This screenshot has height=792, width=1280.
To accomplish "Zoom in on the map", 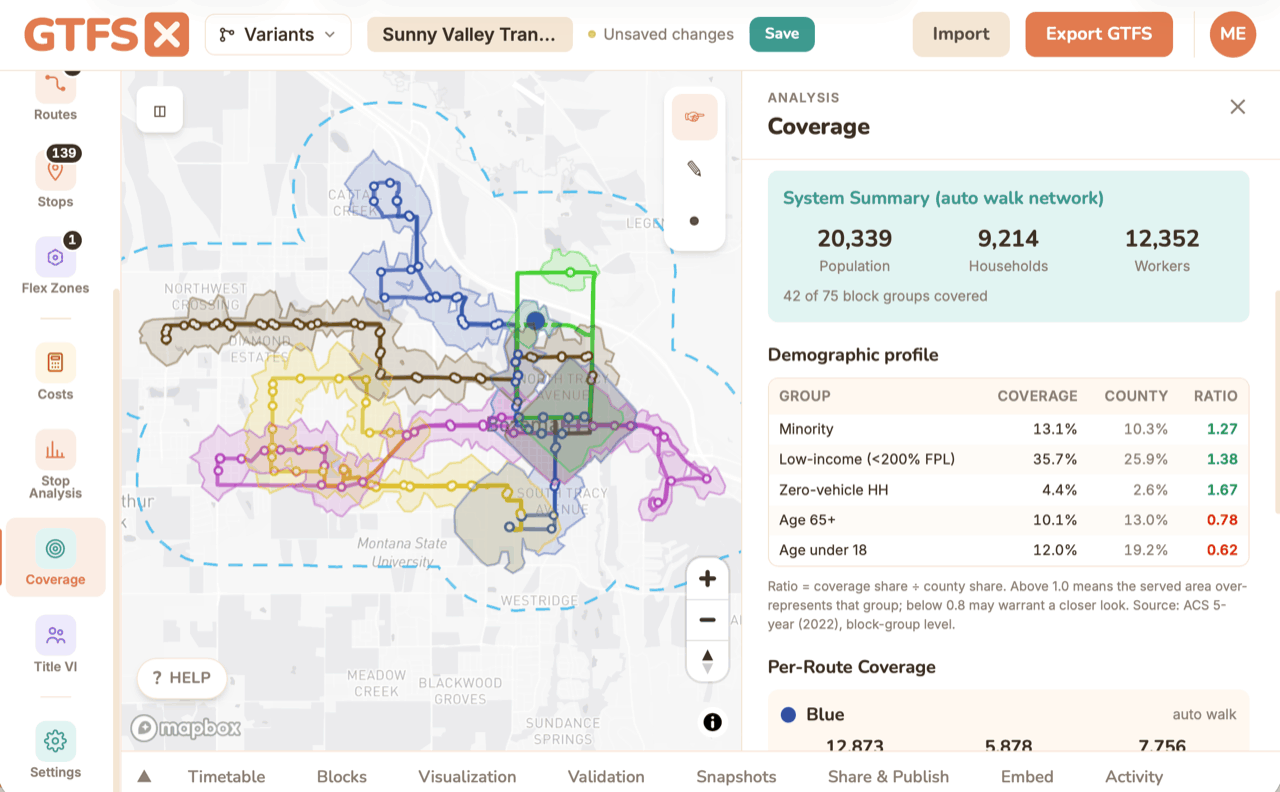I will (707, 579).
